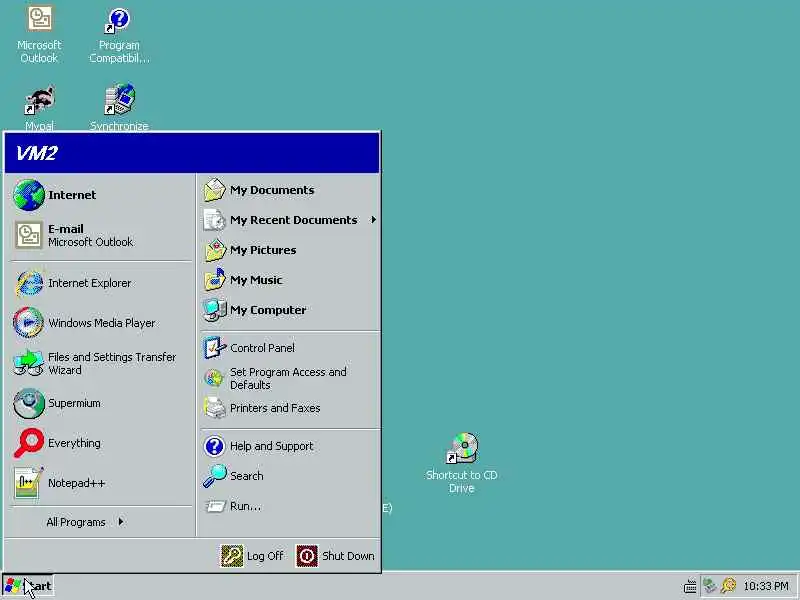Open Help and Support
Viewport: 800px width, 600px height.
pos(290,446)
